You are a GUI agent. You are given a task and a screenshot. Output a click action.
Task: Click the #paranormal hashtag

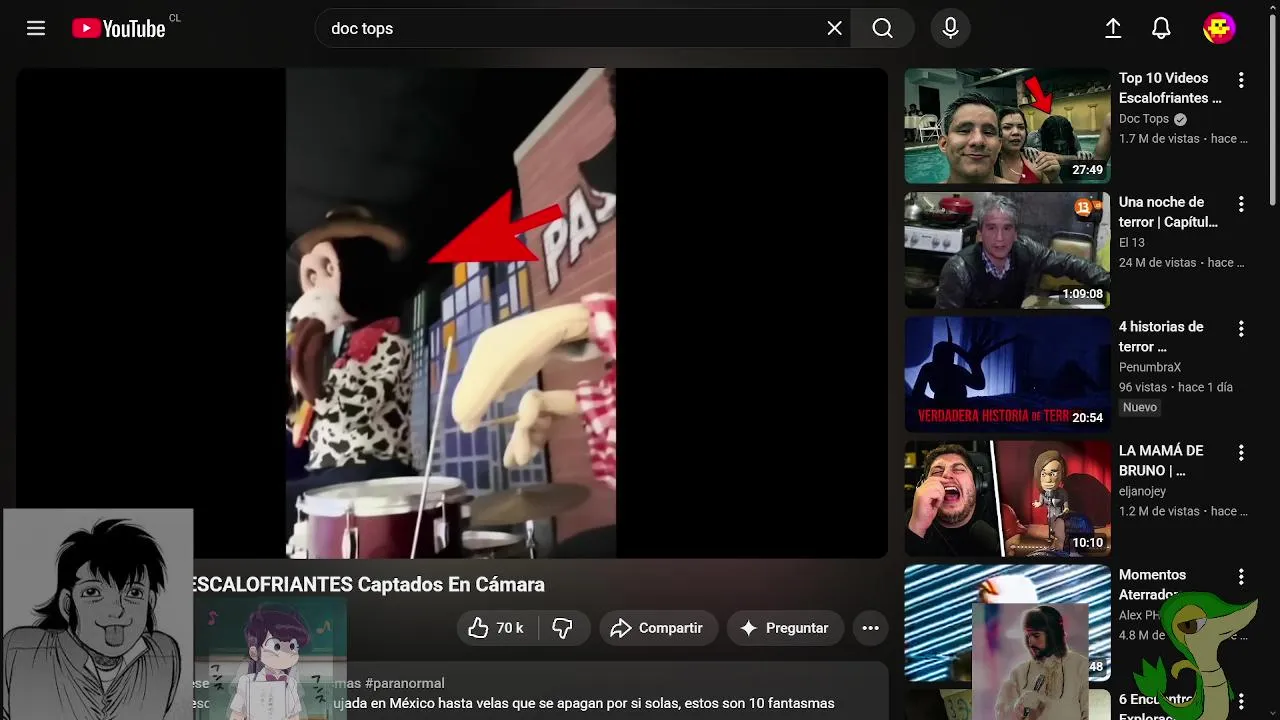pos(404,683)
